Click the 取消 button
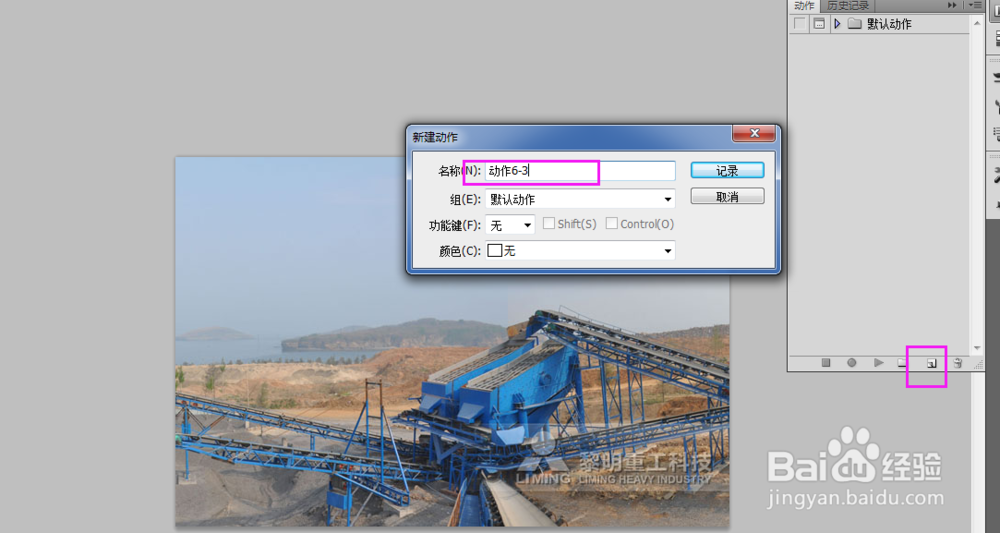Screen dimensions: 1000x533 [x=727, y=196]
